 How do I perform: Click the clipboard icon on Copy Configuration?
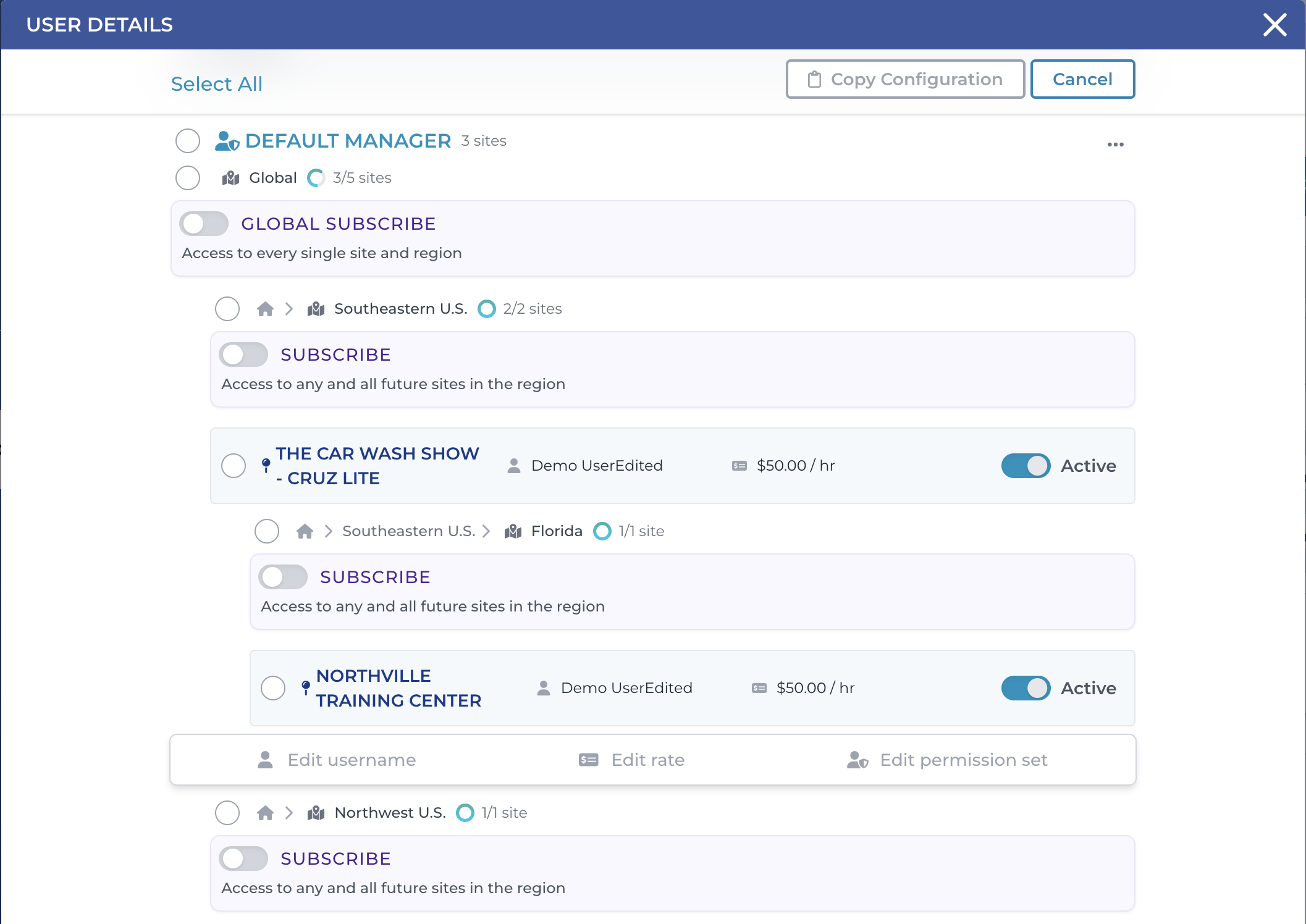pos(814,79)
